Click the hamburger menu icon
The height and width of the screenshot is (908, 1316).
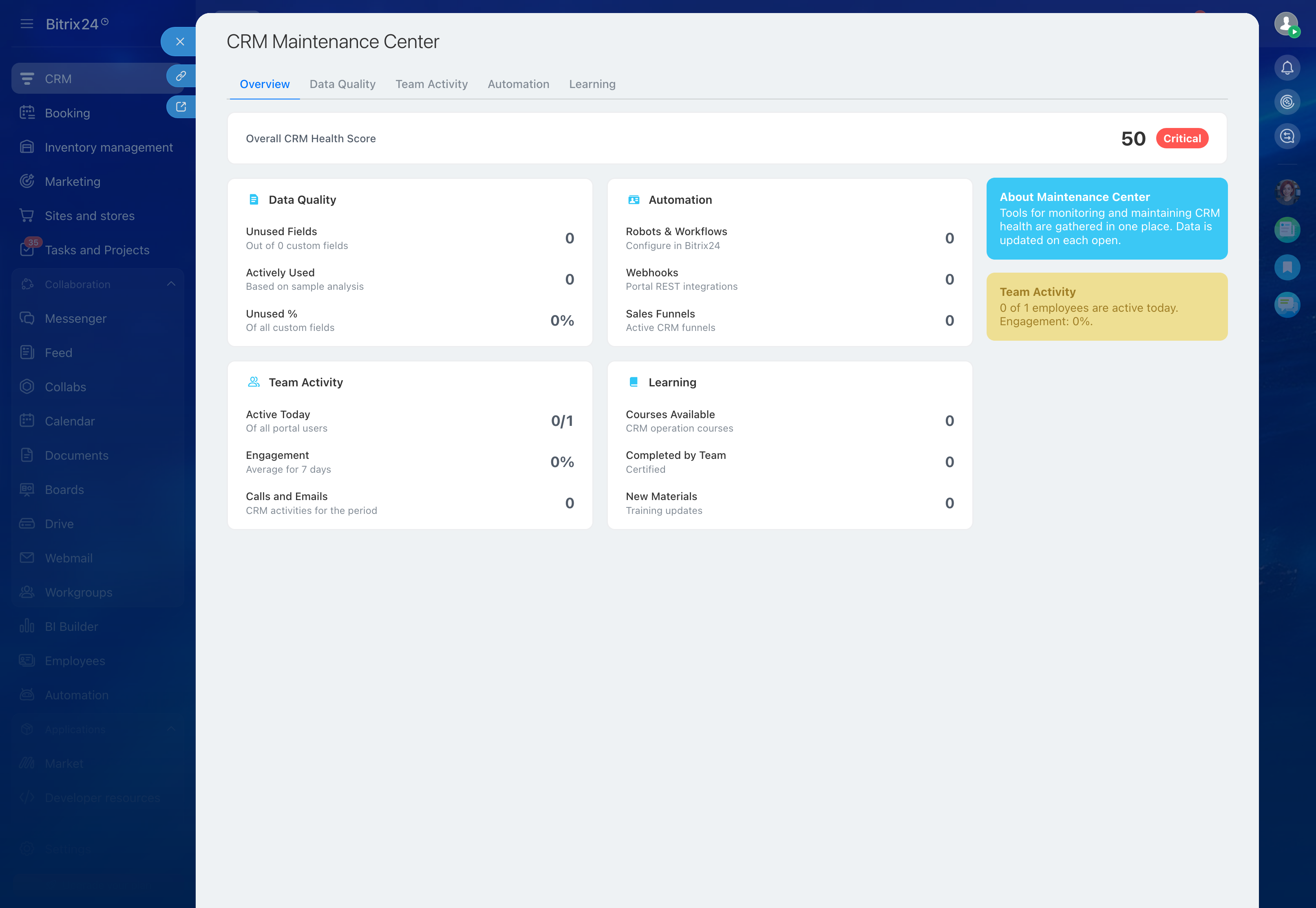click(27, 24)
